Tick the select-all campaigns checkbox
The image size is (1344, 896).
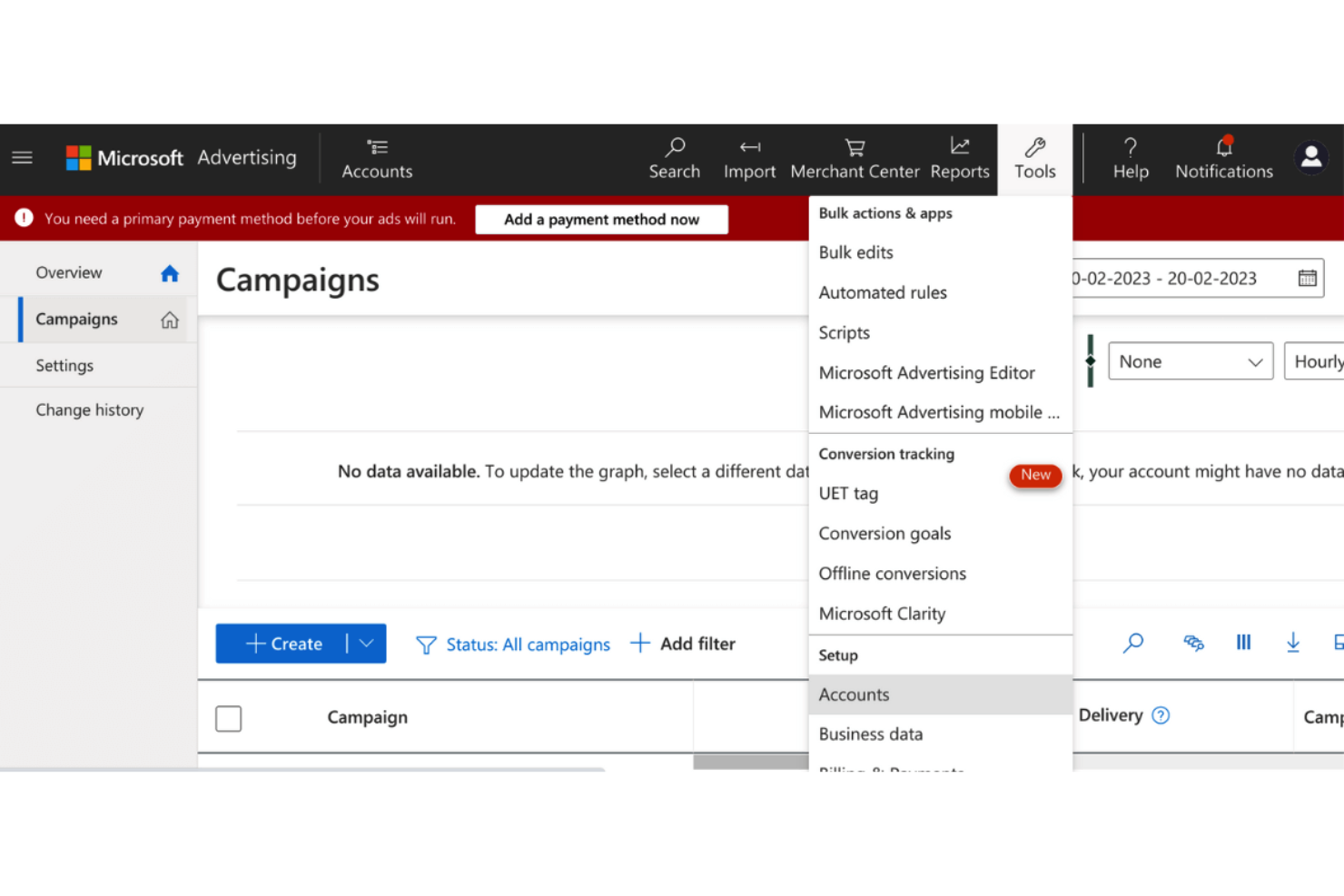tap(229, 718)
